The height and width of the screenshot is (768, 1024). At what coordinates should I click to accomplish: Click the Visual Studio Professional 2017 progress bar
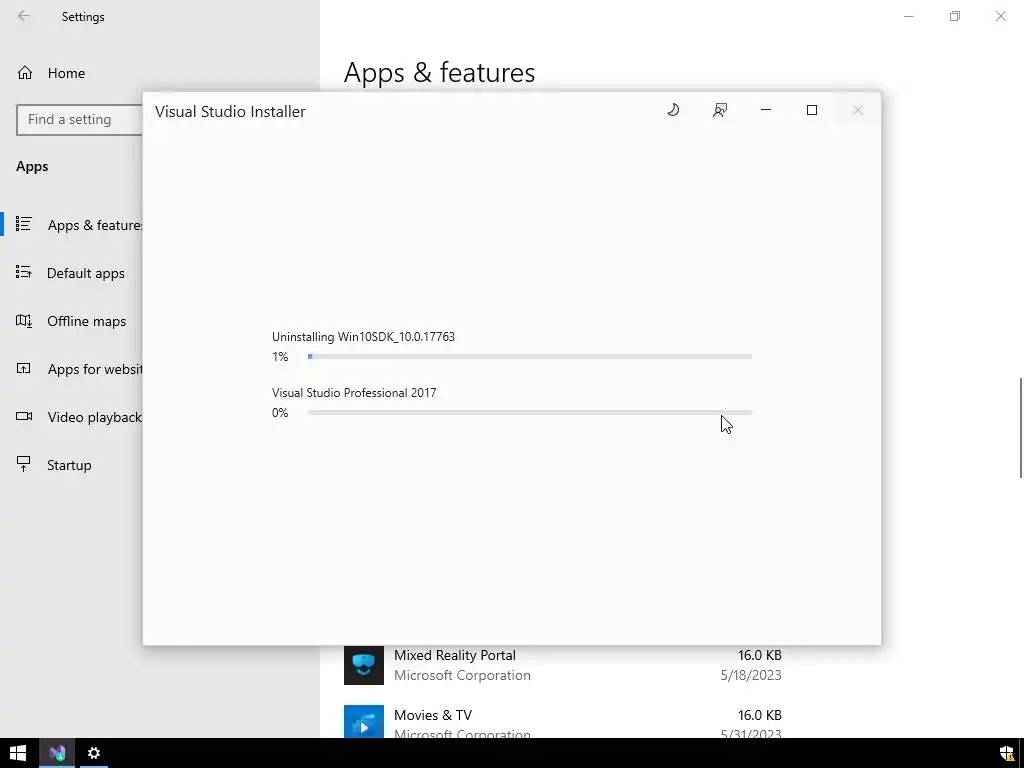(530, 413)
